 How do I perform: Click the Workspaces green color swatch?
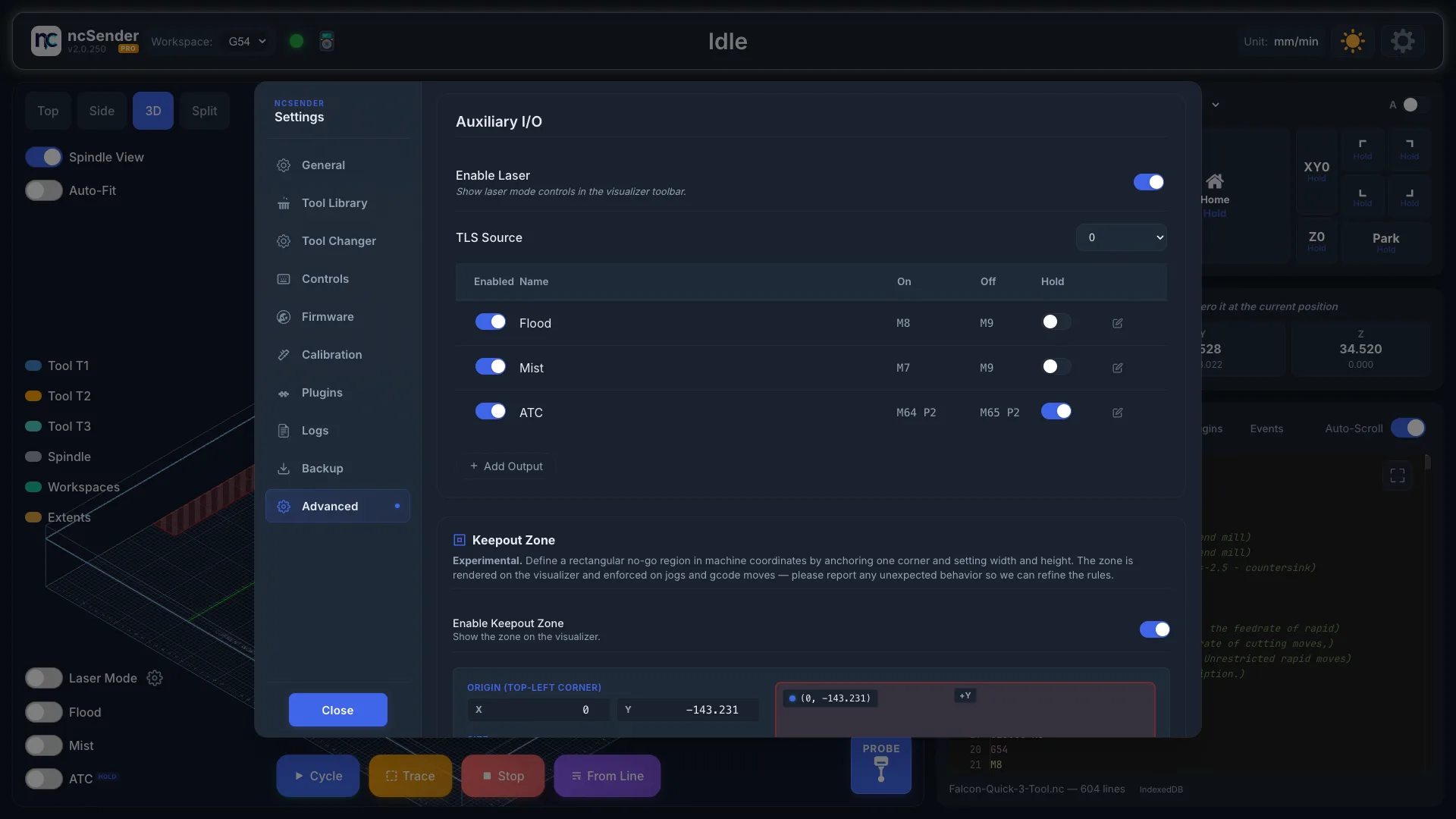[33, 487]
